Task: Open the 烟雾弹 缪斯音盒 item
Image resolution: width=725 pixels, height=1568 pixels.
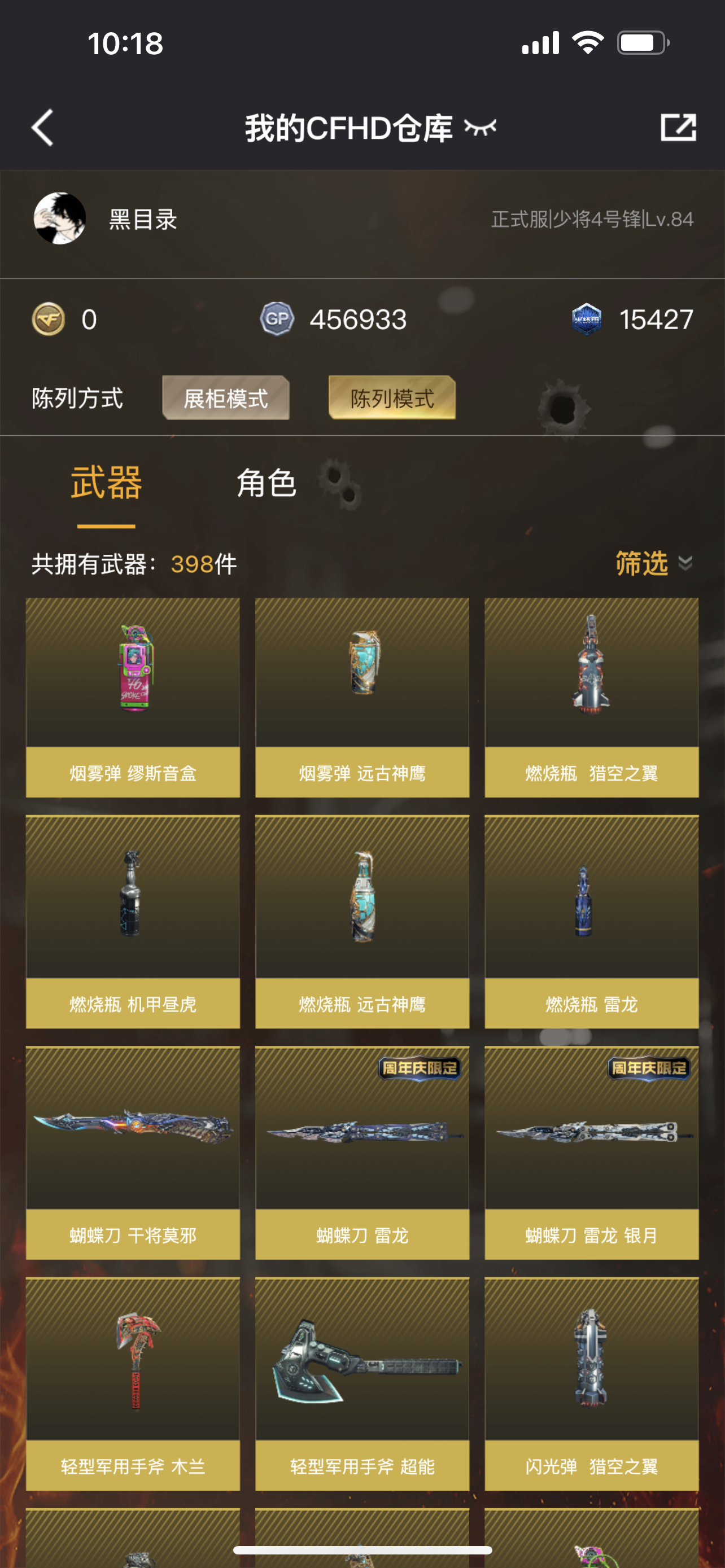Action: [133, 698]
